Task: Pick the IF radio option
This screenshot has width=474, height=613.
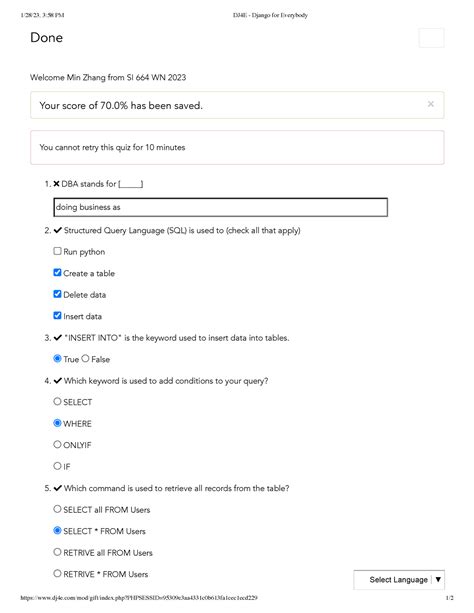Action: pyautogui.click(x=57, y=466)
